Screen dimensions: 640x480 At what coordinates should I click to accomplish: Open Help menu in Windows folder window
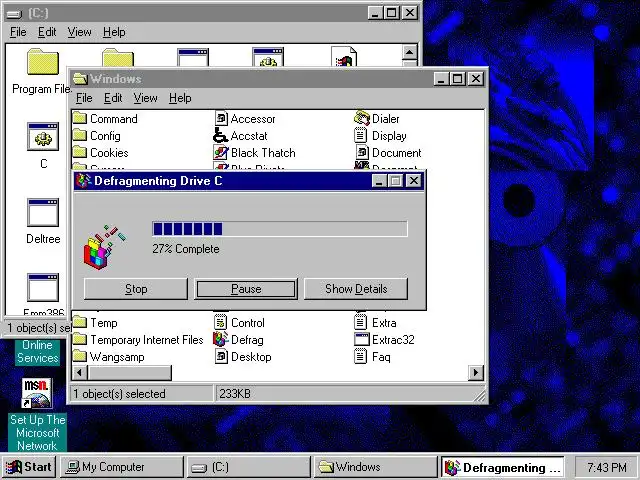click(180, 98)
